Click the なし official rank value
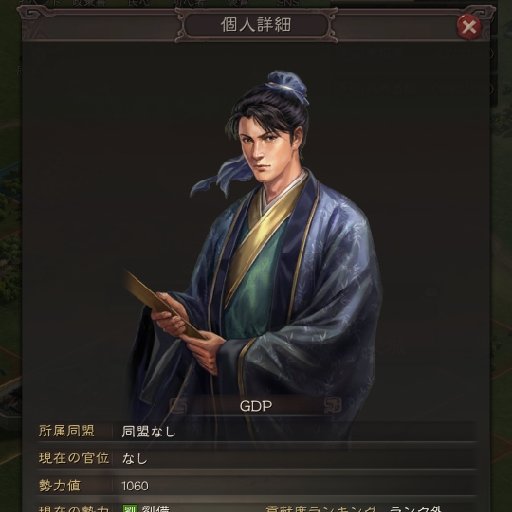Image resolution: width=512 pixels, height=512 pixels. coord(135,459)
